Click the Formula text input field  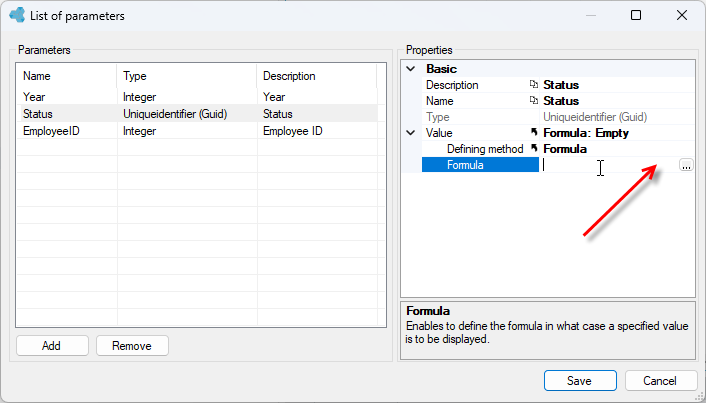(x=609, y=165)
